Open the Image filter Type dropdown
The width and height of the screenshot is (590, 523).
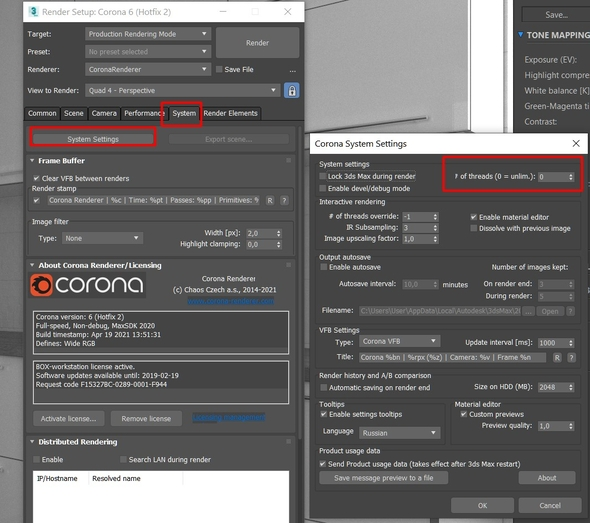[102, 238]
